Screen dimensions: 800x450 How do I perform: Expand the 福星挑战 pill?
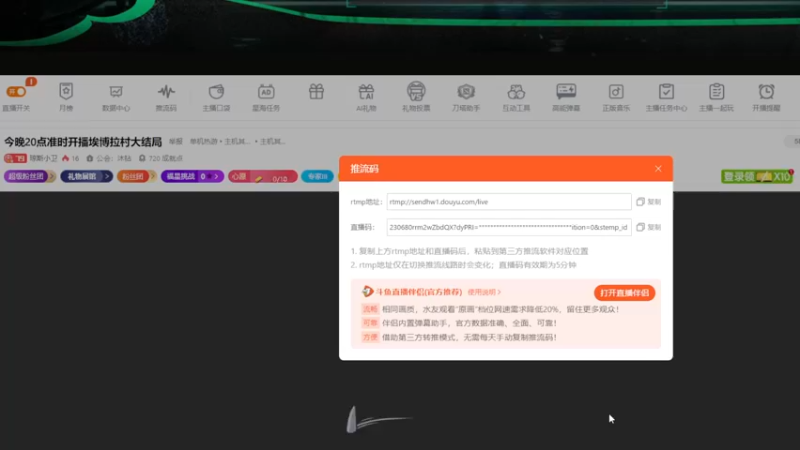pos(192,176)
